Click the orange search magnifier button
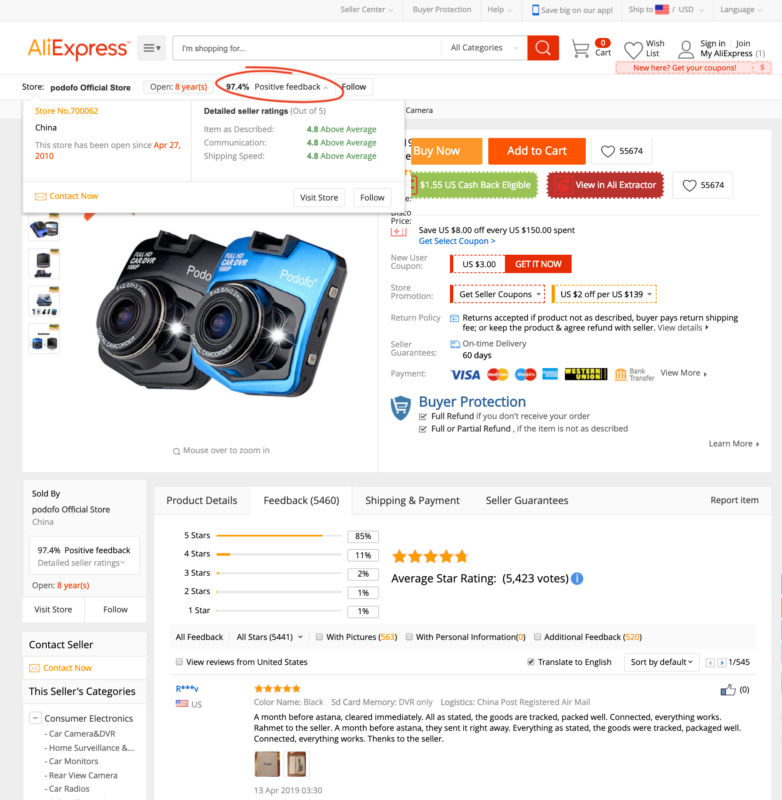The height and width of the screenshot is (800, 782). click(x=543, y=48)
